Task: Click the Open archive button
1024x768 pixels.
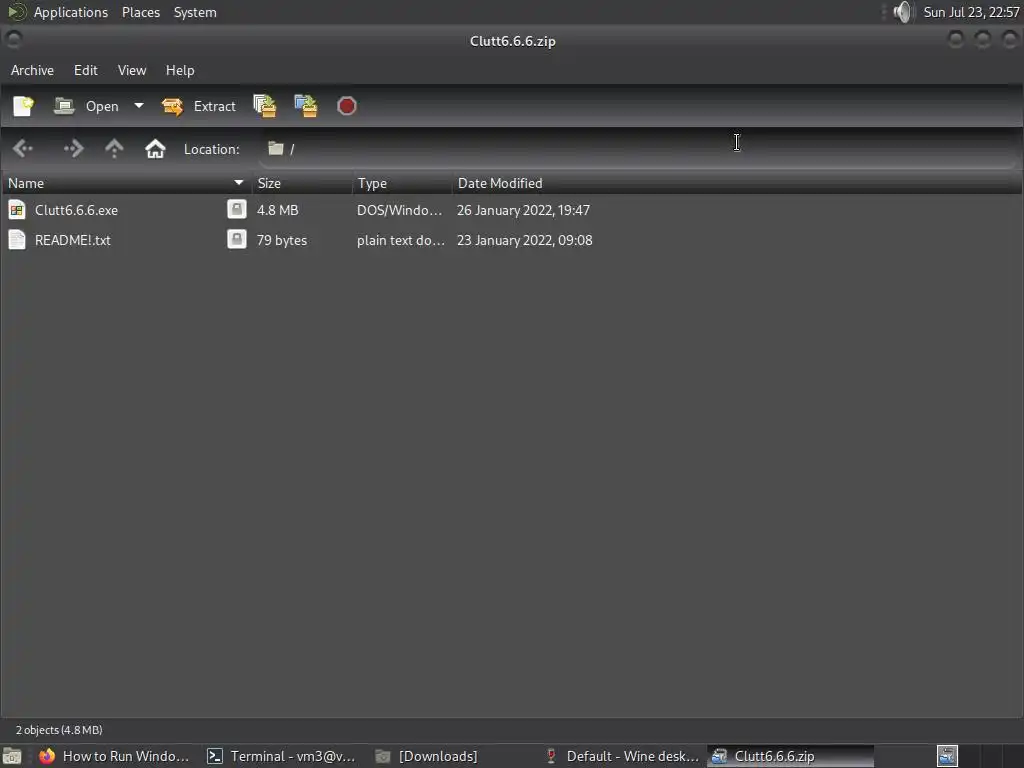Action: click(x=88, y=106)
